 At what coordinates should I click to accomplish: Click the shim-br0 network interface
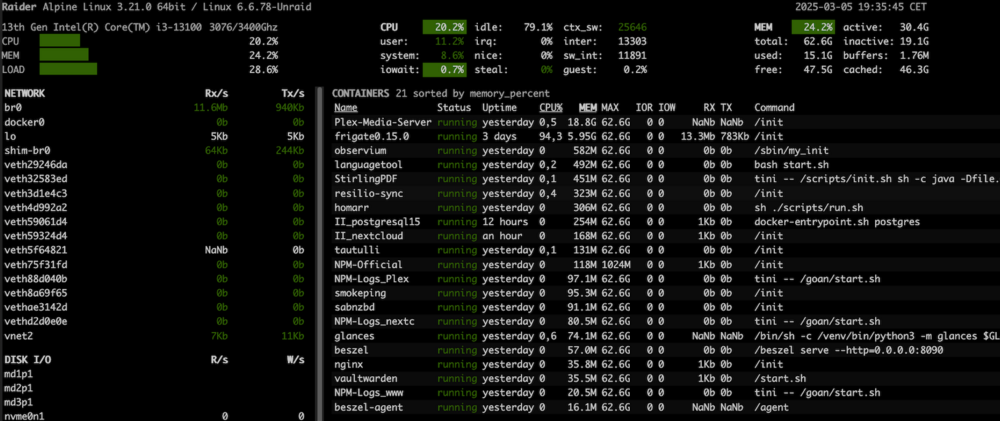(x=27, y=151)
